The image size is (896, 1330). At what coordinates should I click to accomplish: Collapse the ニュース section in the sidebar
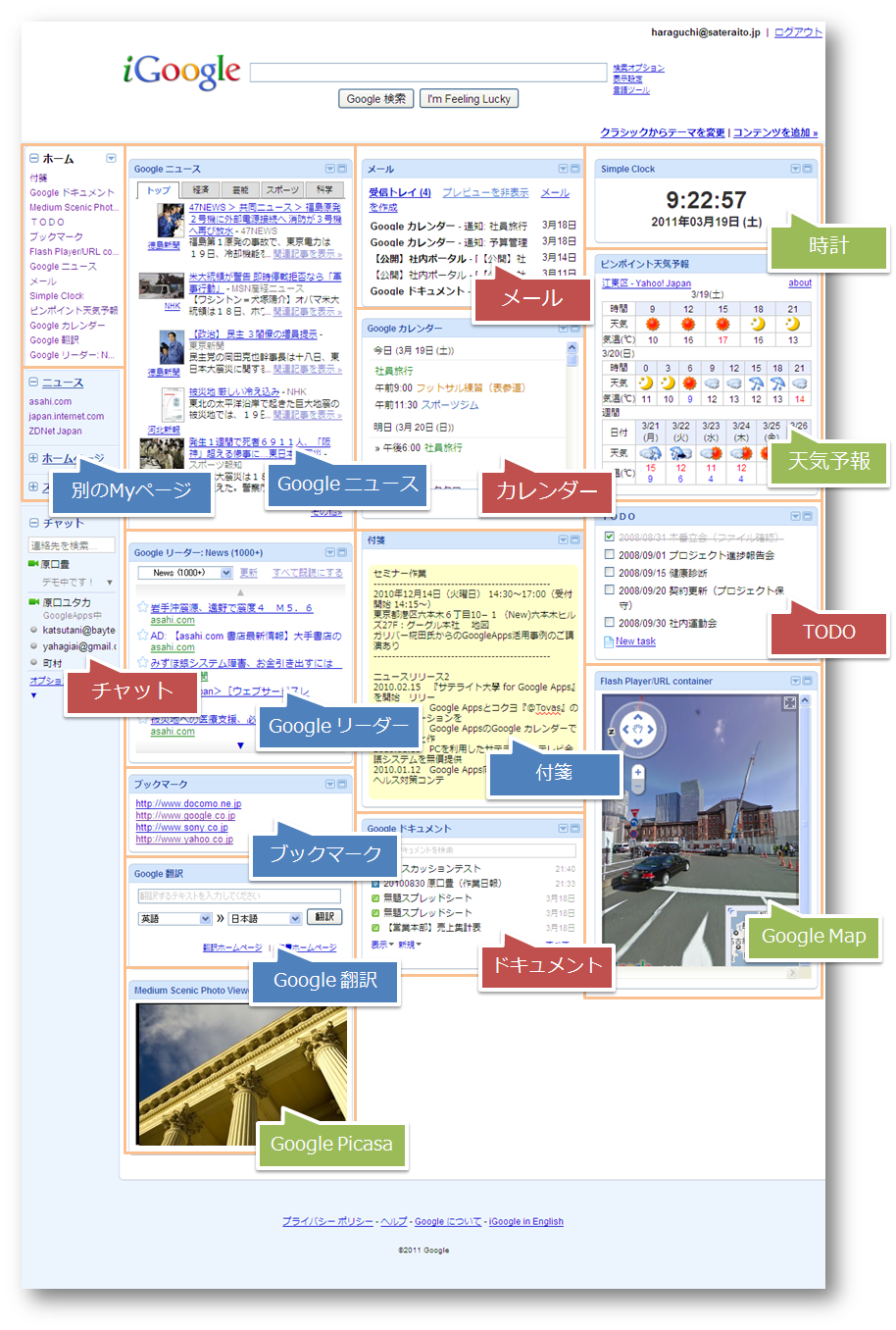pyautogui.click(x=34, y=383)
